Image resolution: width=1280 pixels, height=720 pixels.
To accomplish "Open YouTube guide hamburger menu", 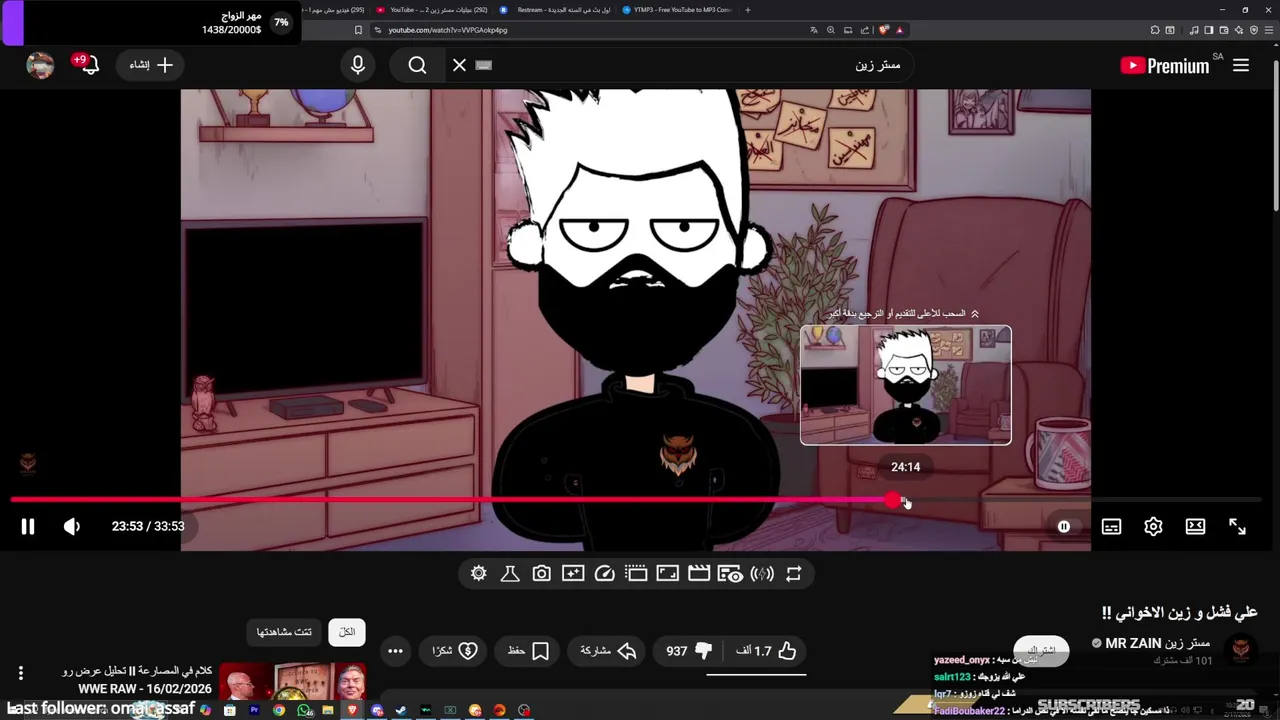I will [1241, 65].
